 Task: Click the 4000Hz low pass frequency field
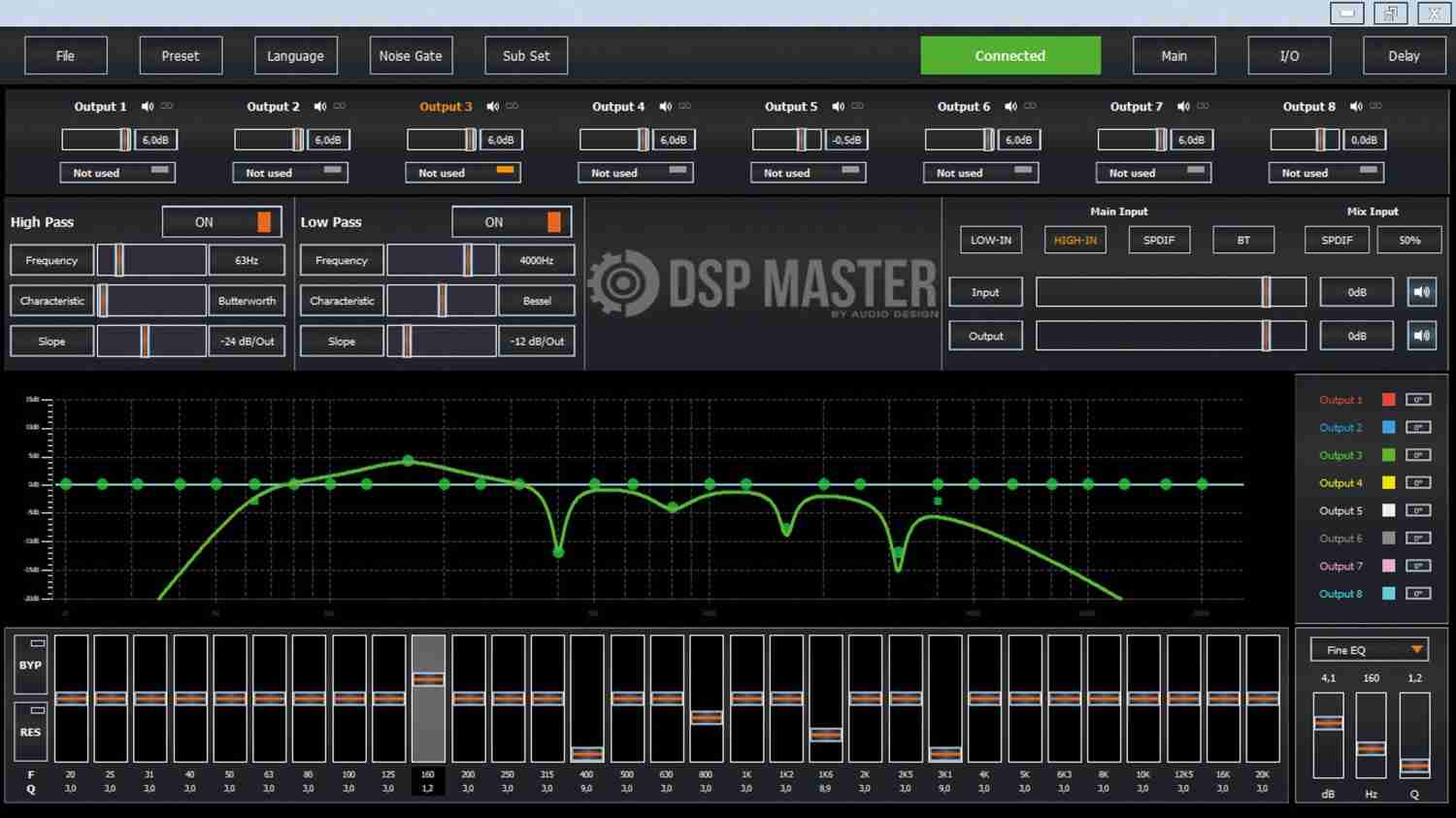pyautogui.click(x=537, y=260)
